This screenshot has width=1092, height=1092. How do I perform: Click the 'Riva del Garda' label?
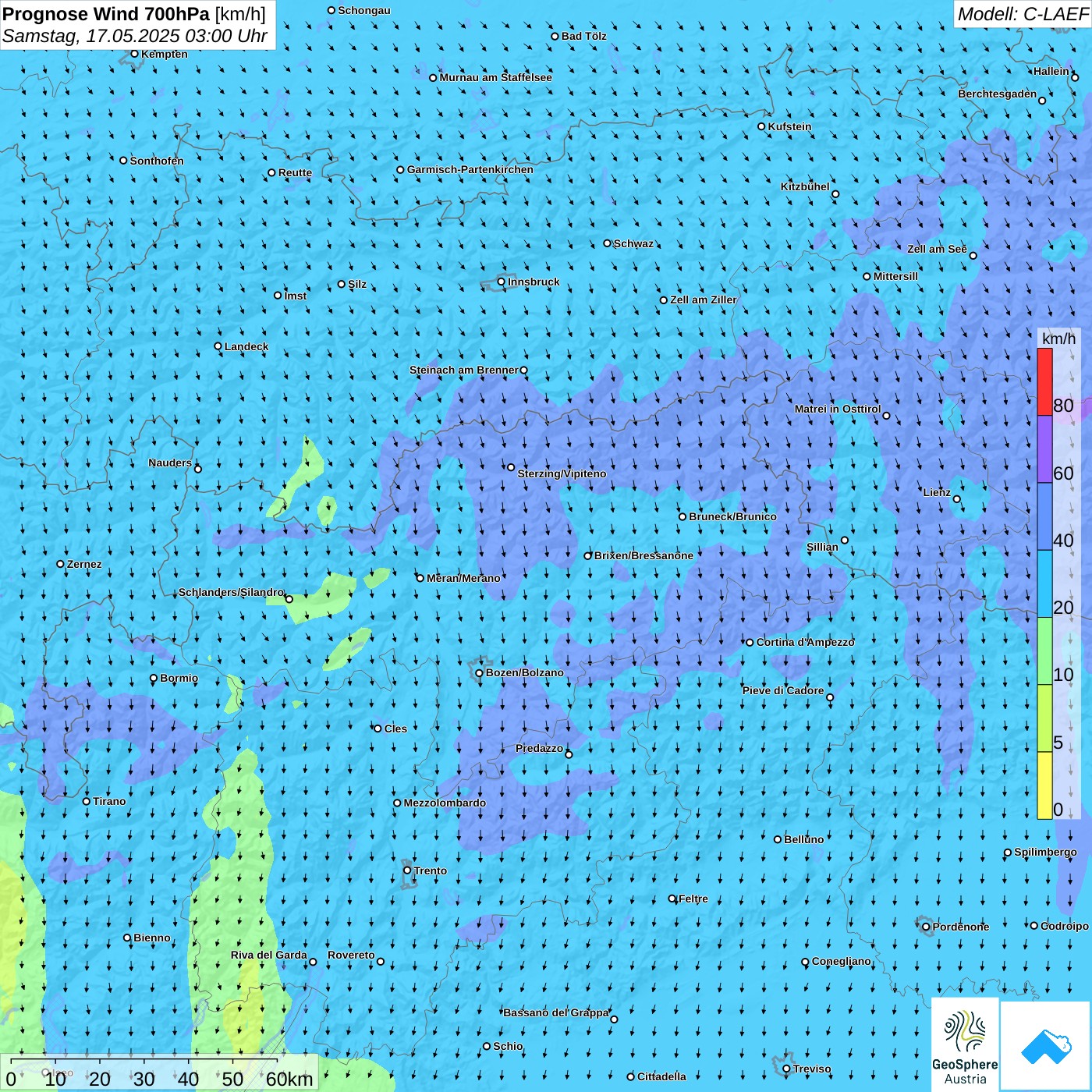269,955
